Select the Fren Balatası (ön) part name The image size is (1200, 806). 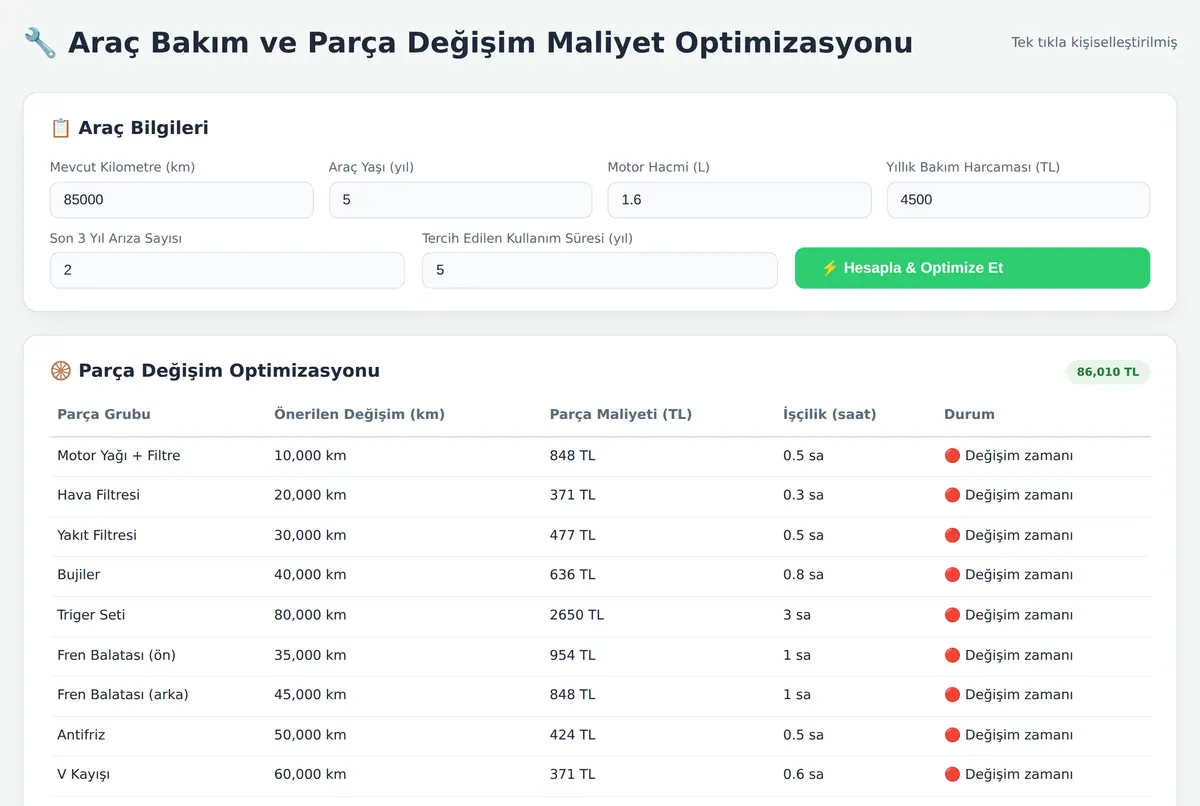[x=116, y=655]
